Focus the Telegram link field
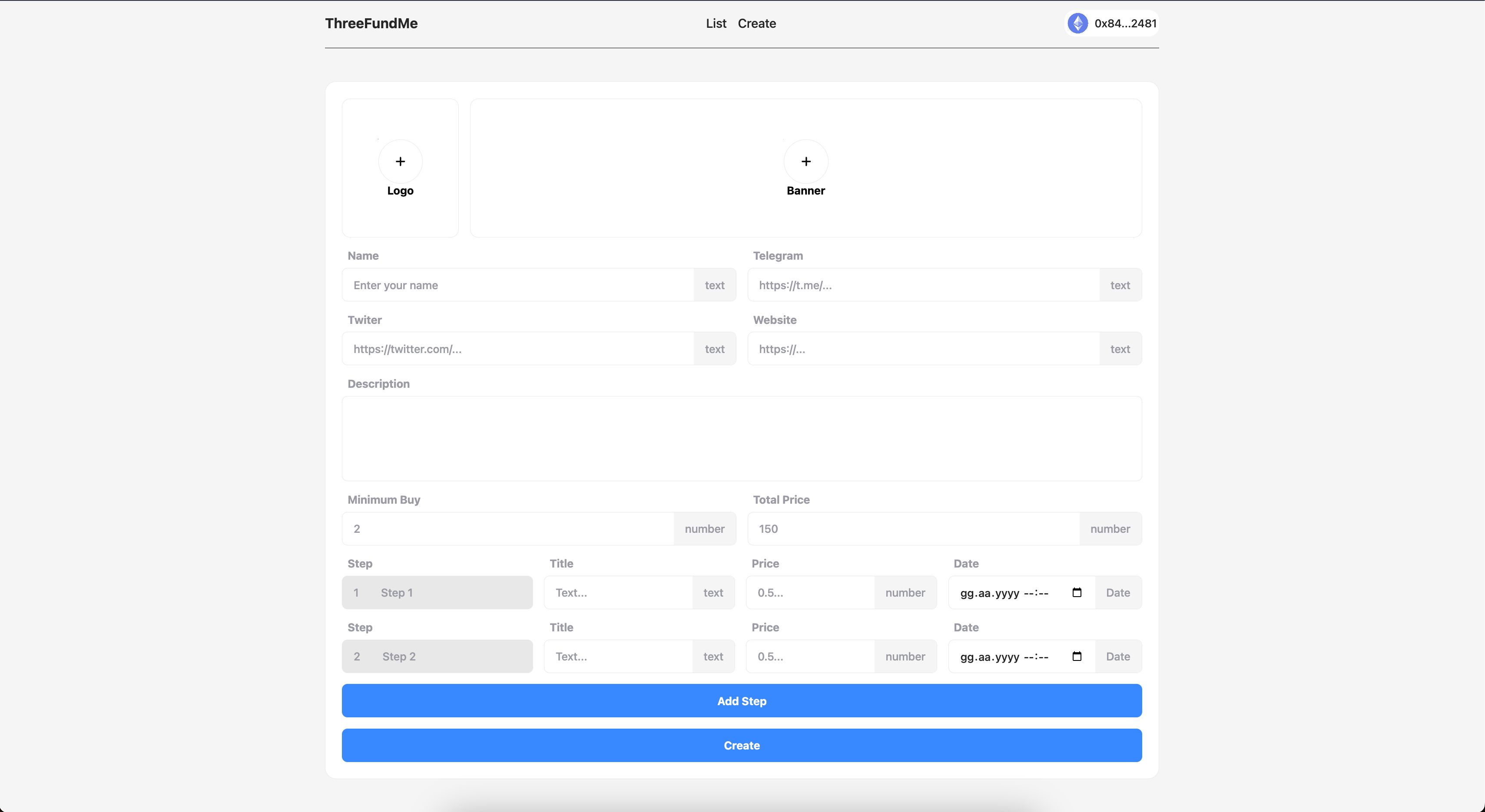 point(923,285)
